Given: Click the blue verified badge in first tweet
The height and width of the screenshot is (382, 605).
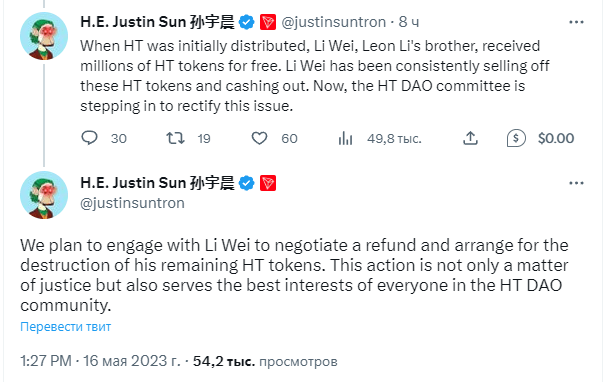Looking at the screenshot, I should [x=247, y=22].
